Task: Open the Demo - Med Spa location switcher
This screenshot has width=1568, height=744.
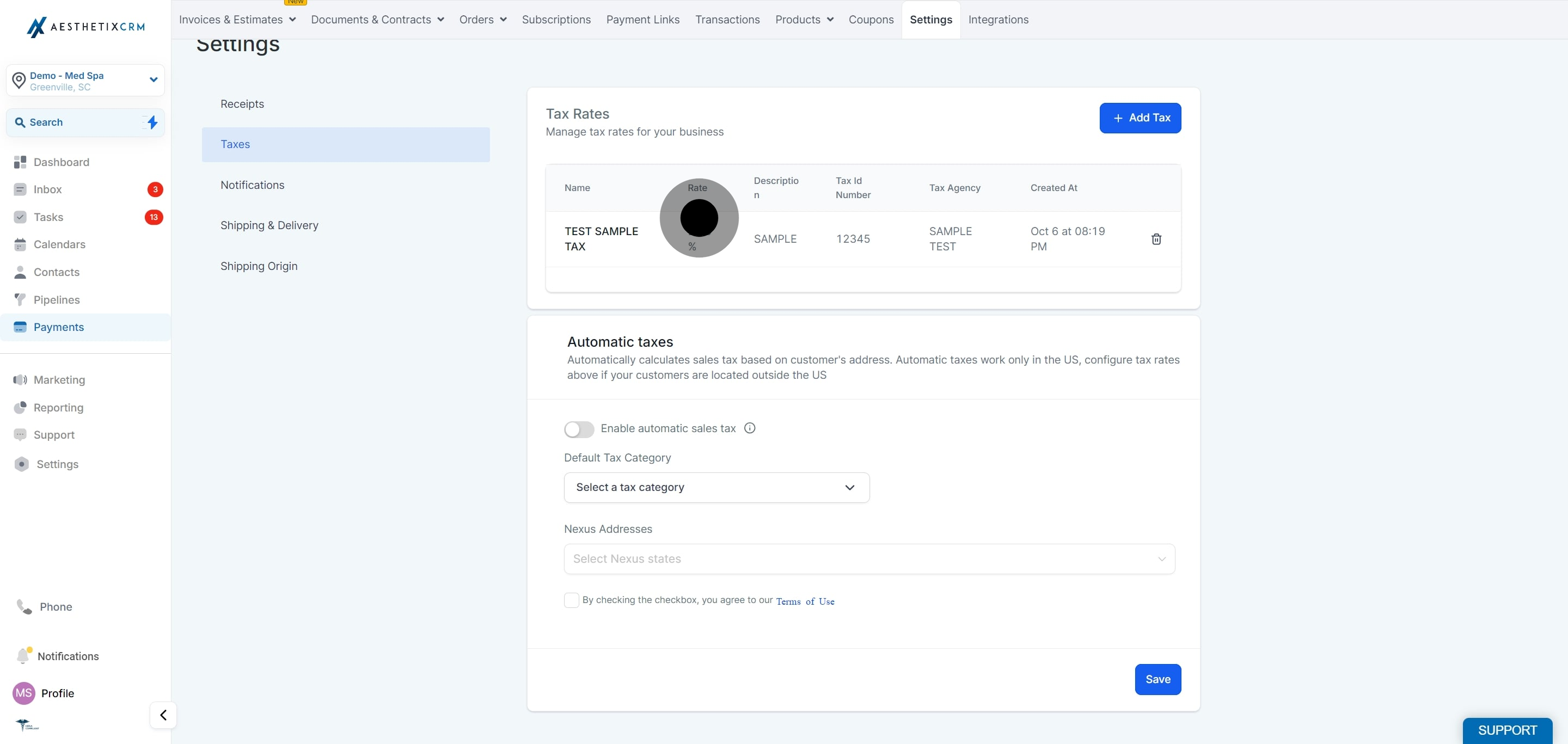Action: (x=85, y=81)
